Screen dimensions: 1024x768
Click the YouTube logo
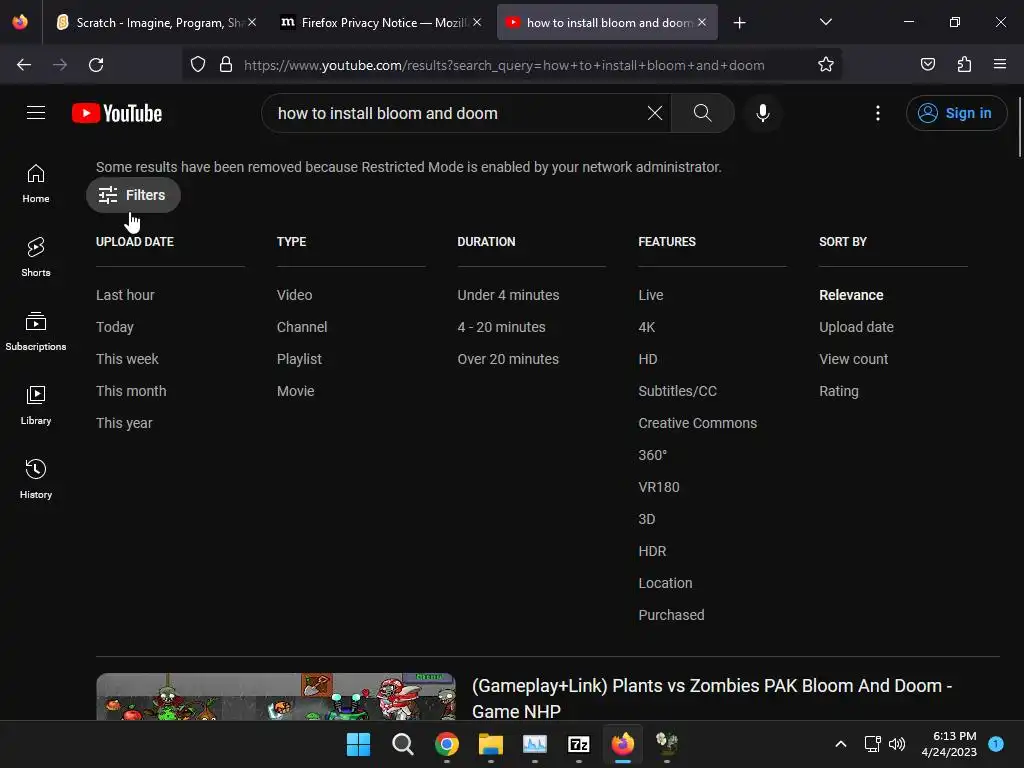pos(117,113)
